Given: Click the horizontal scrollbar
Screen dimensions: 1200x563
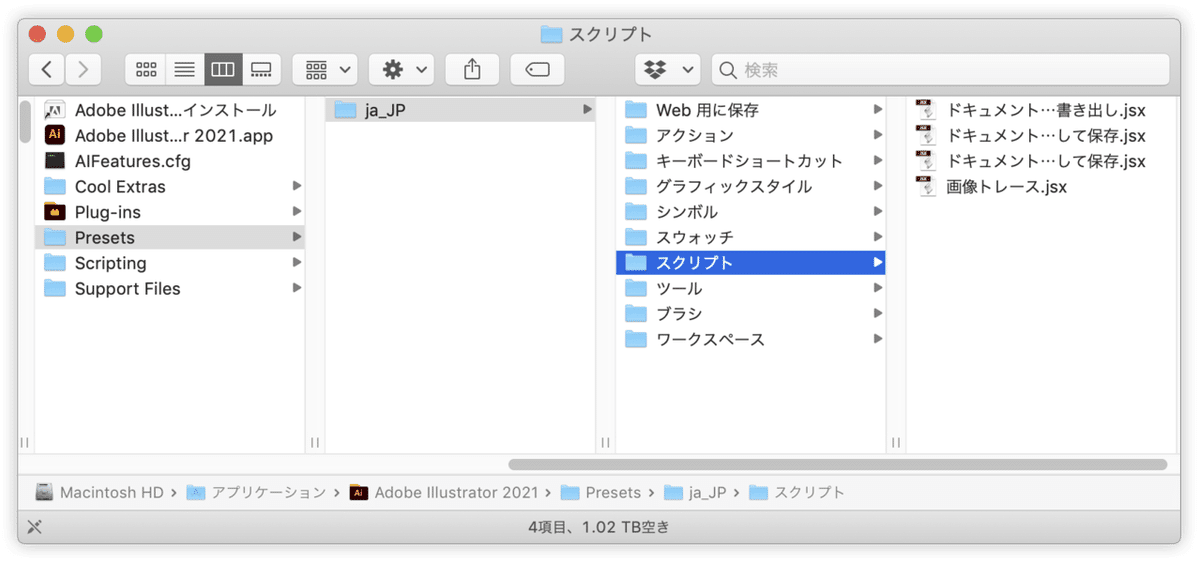Looking at the screenshot, I should [x=838, y=464].
